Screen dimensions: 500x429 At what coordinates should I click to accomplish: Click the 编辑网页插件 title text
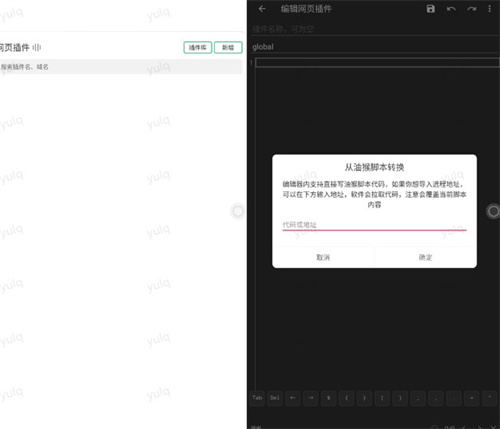(306, 9)
